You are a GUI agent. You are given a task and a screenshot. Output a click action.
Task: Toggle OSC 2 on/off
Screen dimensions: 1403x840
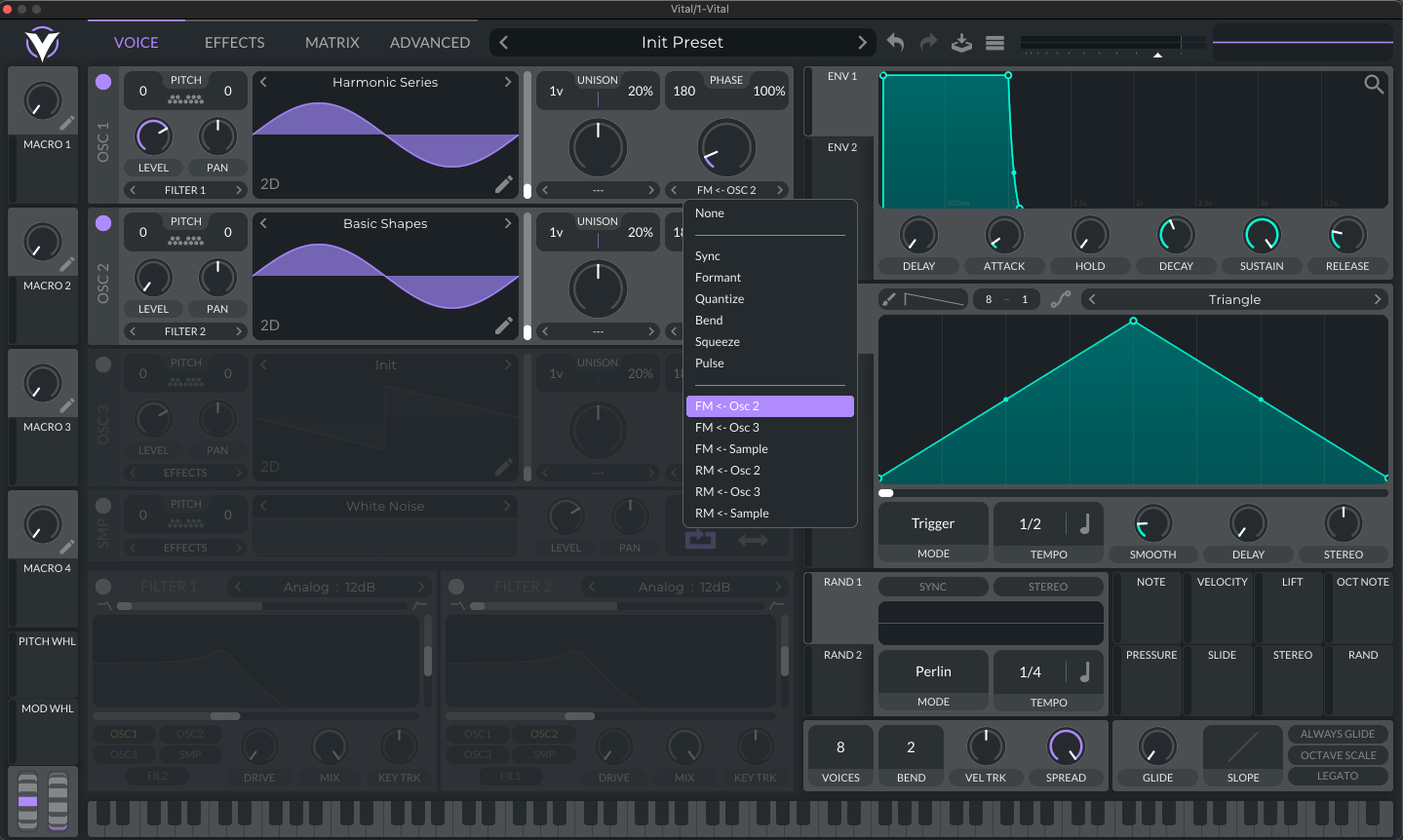pyautogui.click(x=103, y=223)
